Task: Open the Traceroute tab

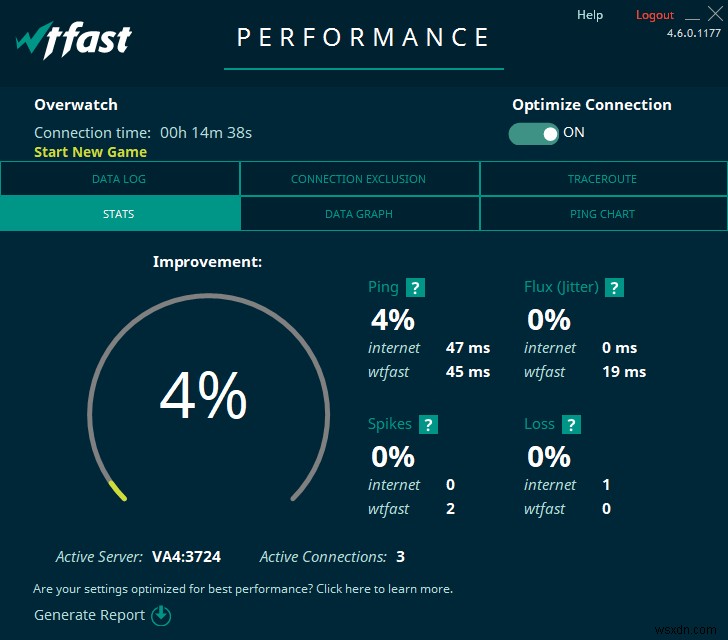Action: coord(602,179)
